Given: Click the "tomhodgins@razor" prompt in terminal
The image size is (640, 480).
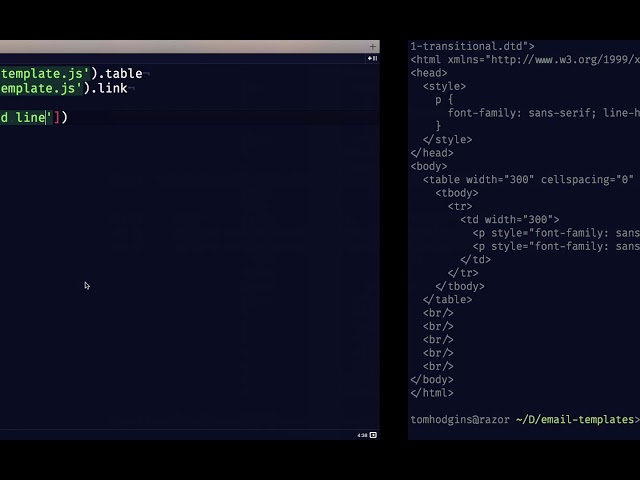Looking at the screenshot, I should [460, 420].
